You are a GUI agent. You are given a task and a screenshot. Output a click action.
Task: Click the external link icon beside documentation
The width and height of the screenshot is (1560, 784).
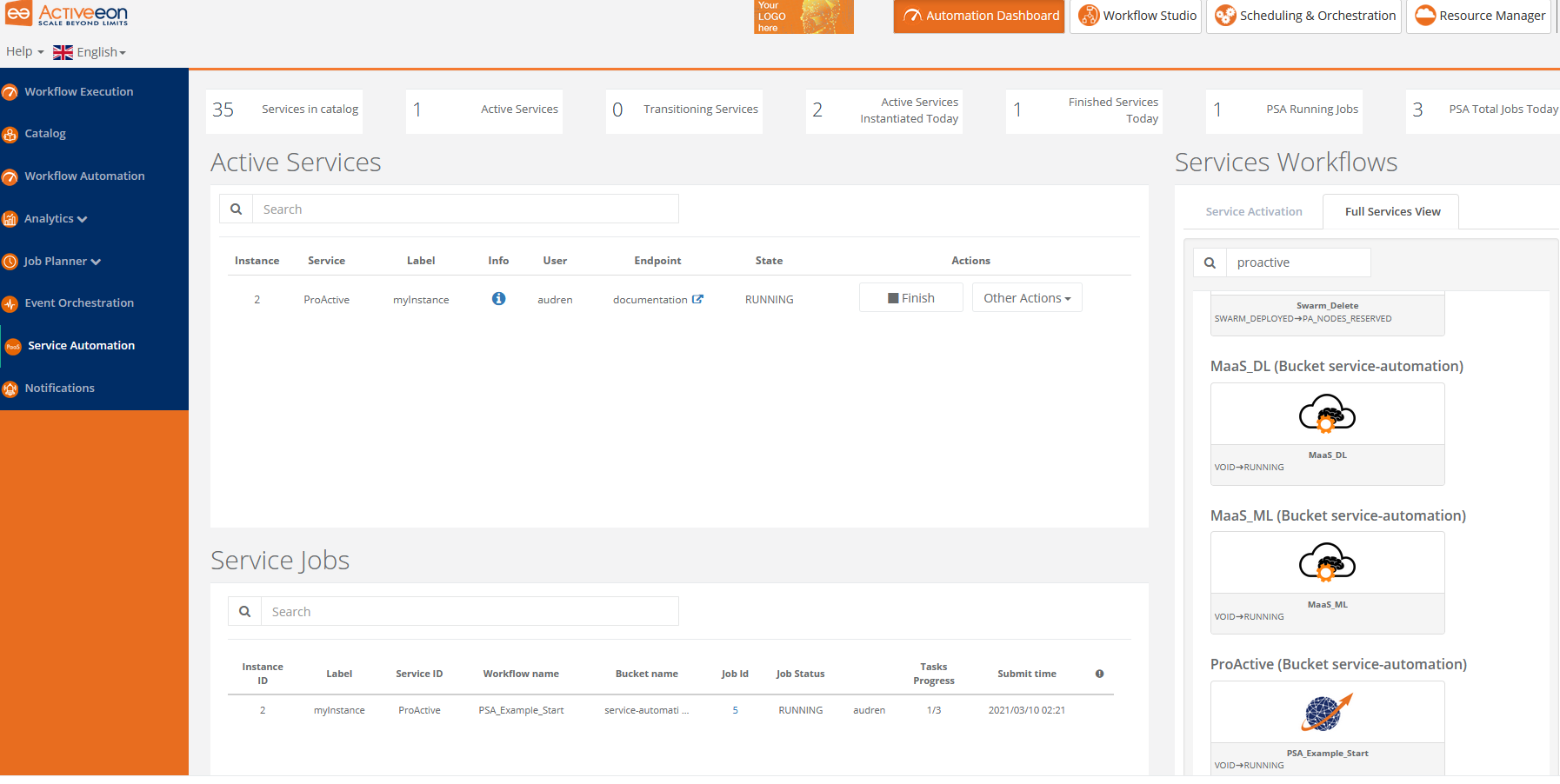tap(697, 299)
